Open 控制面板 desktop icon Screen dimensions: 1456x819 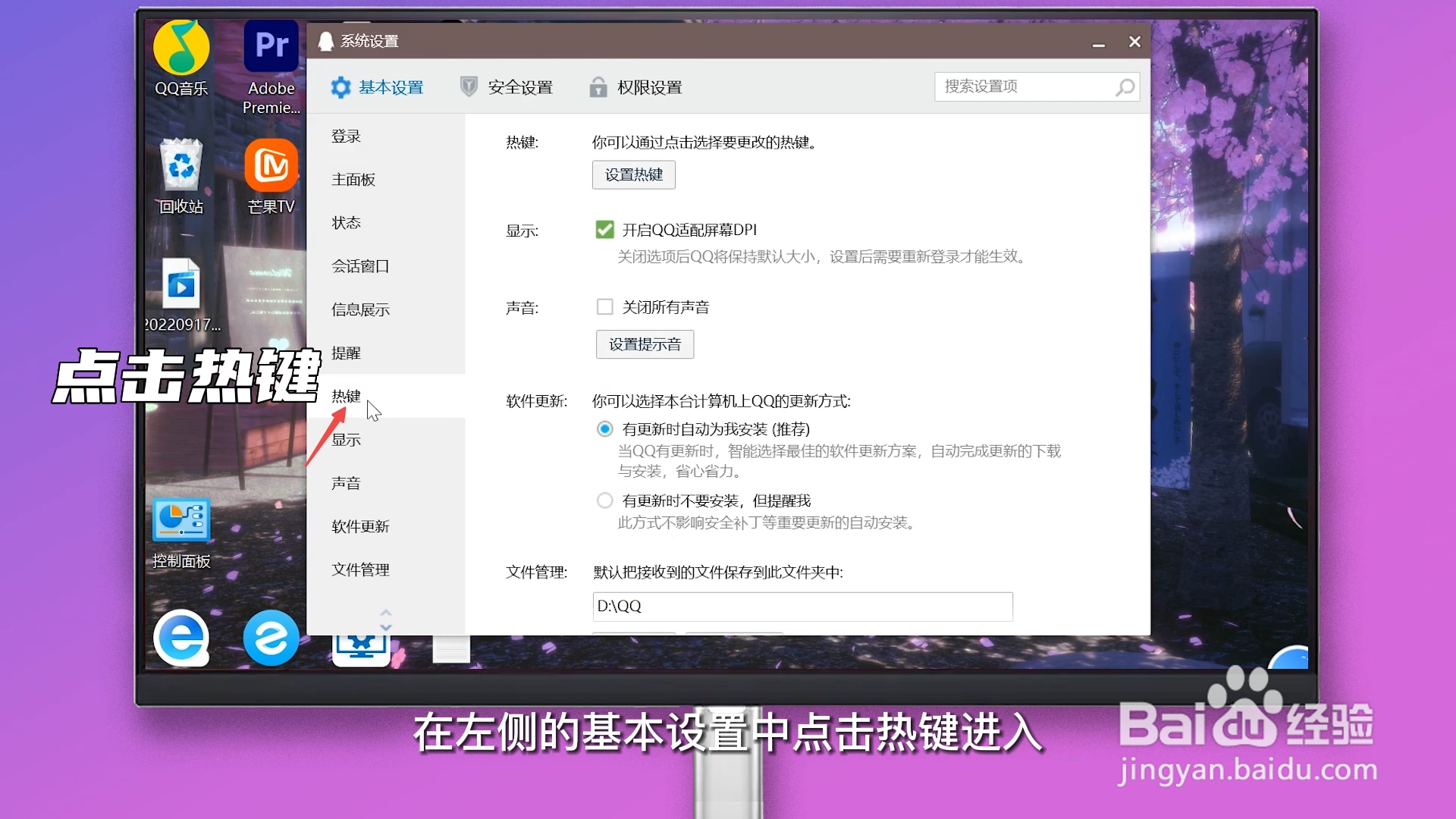click(x=181, y=533)
